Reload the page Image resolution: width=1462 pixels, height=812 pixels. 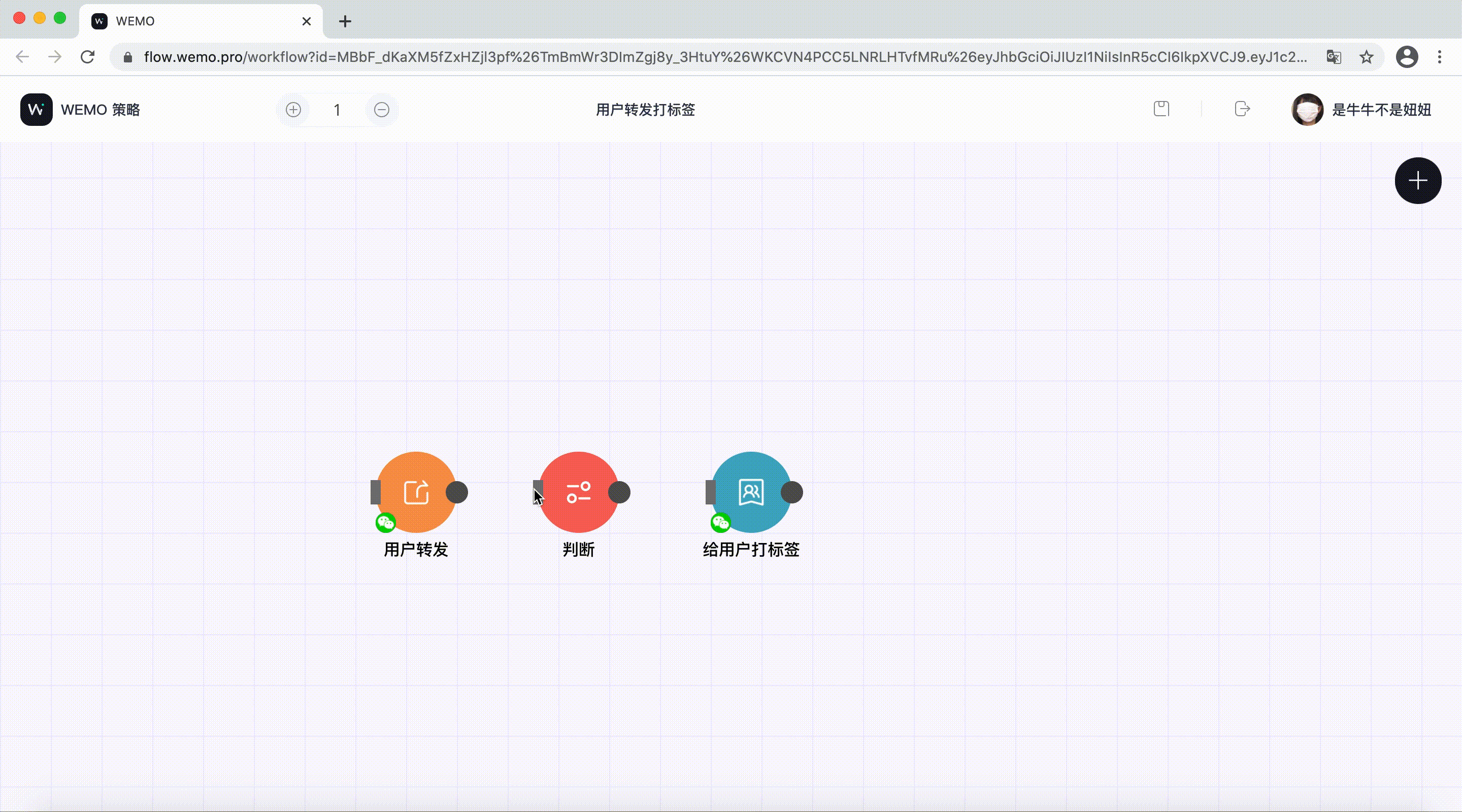pos(87,57)
